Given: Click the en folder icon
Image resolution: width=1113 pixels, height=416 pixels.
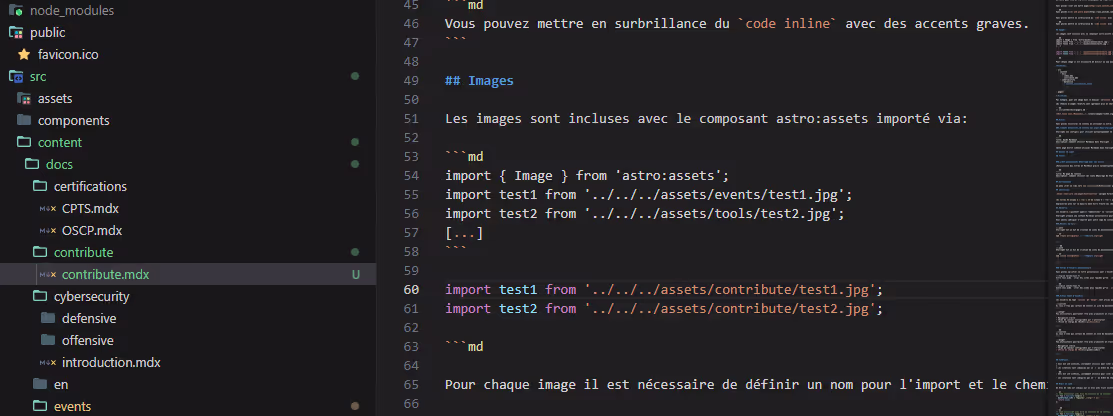Looking at the screenshot, I should click(x=40, y=384).
